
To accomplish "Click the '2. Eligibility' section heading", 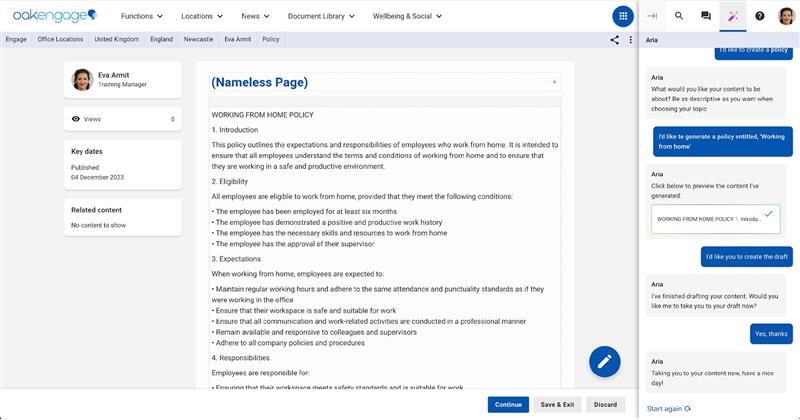I will click(x=230, y=181).
